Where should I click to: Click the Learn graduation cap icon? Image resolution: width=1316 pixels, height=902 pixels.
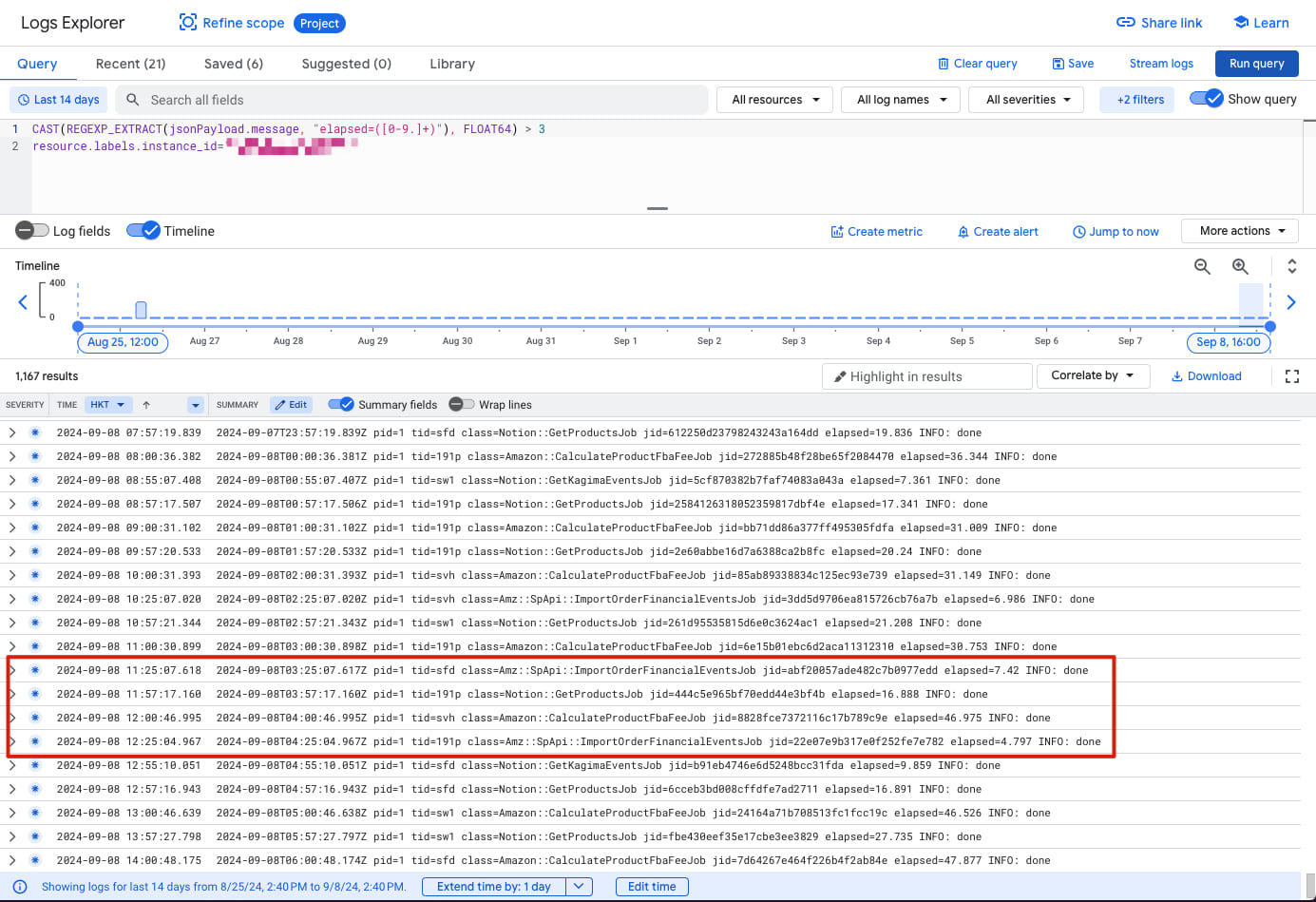tap(1241, 23)
